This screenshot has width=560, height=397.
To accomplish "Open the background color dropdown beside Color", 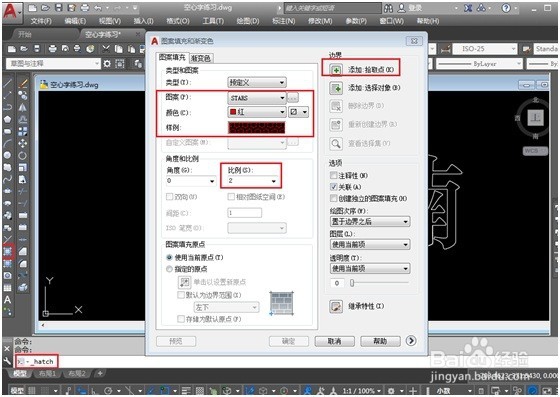I will [299, 112].
